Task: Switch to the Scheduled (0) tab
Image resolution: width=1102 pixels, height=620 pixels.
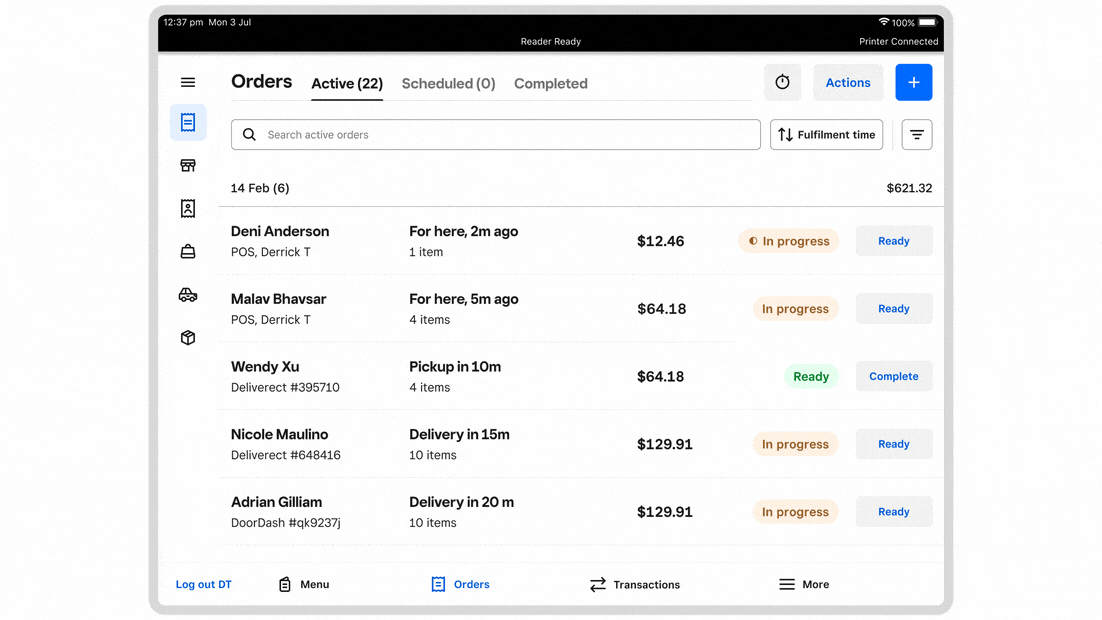Action: click(448, 84)
